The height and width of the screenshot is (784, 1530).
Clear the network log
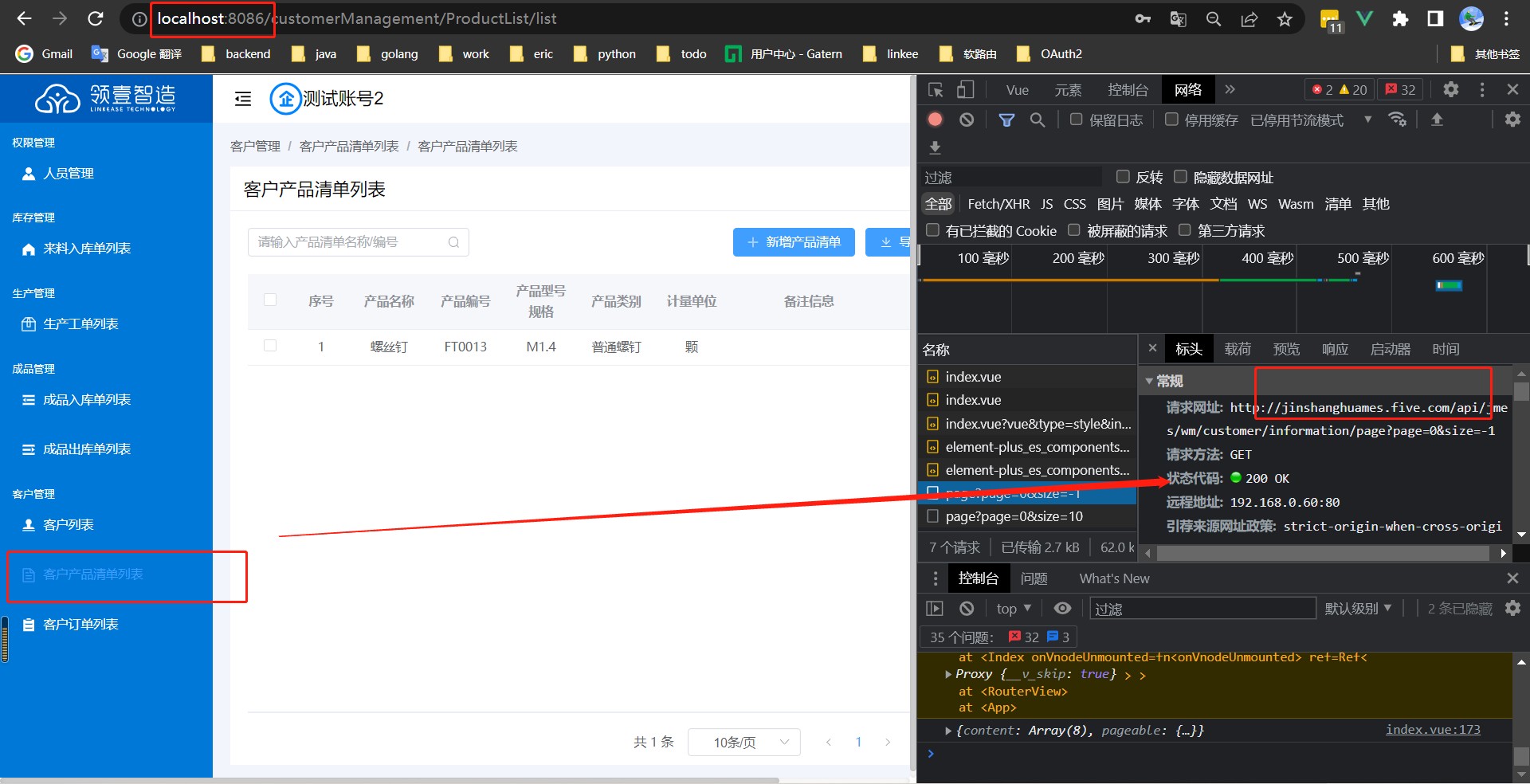coord(967,120)
